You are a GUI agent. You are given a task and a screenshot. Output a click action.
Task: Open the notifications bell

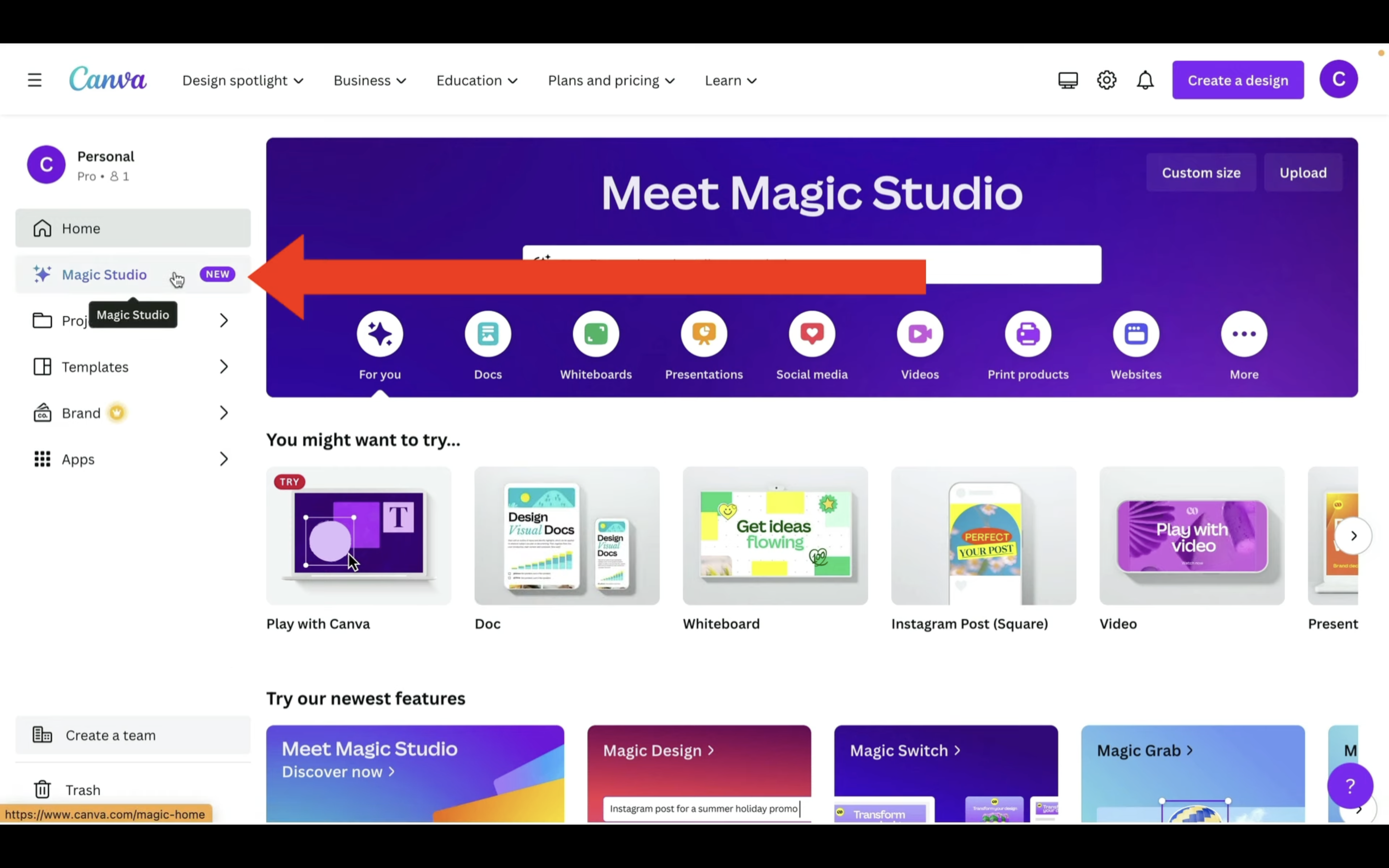click(x=1144, y=80)
